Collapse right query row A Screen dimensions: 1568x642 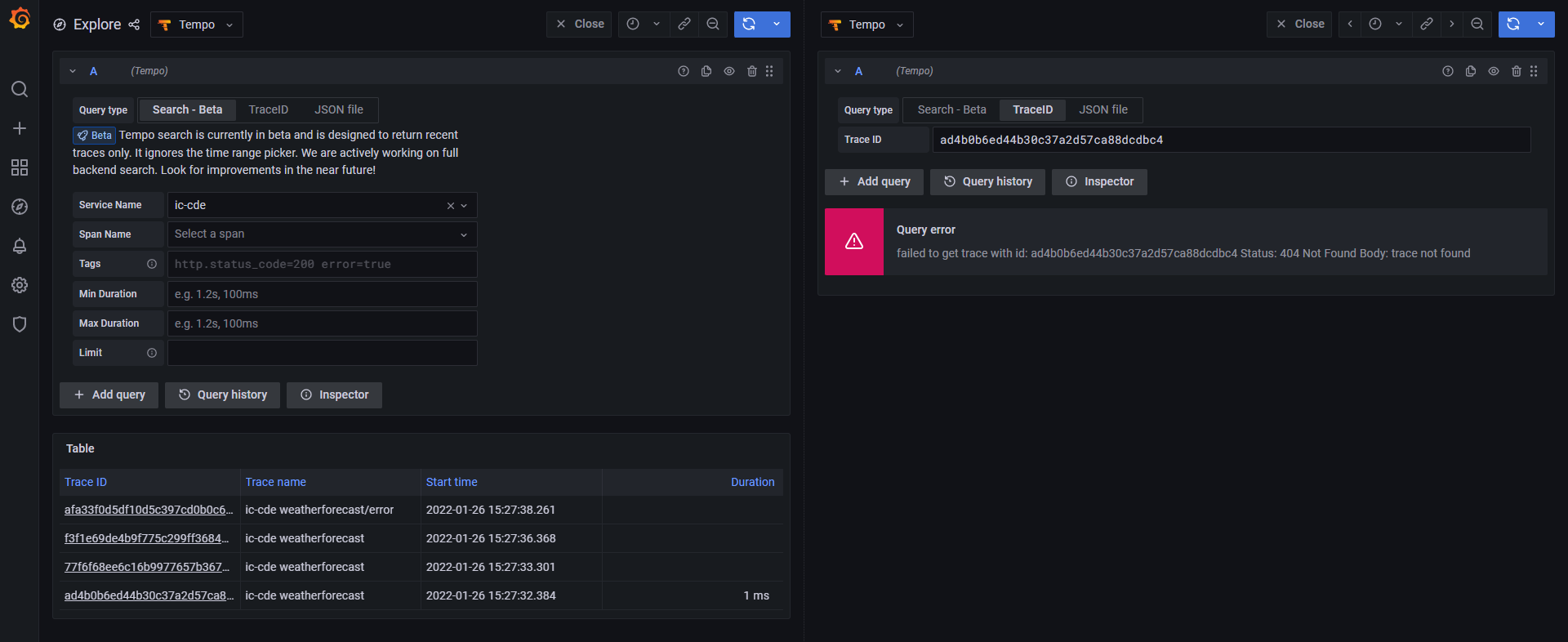point(838,71)
